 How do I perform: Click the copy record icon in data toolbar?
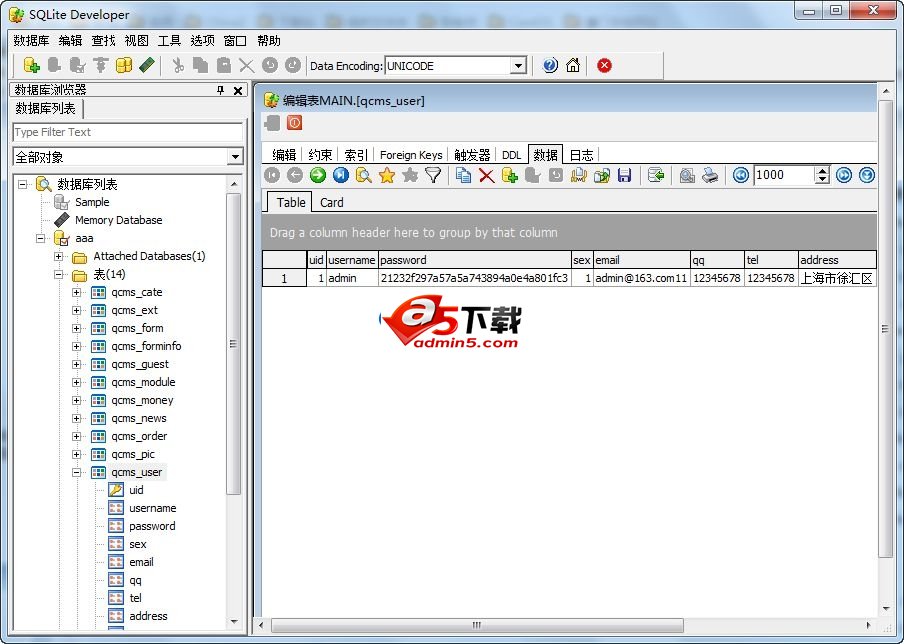click(x=463, y=175)
